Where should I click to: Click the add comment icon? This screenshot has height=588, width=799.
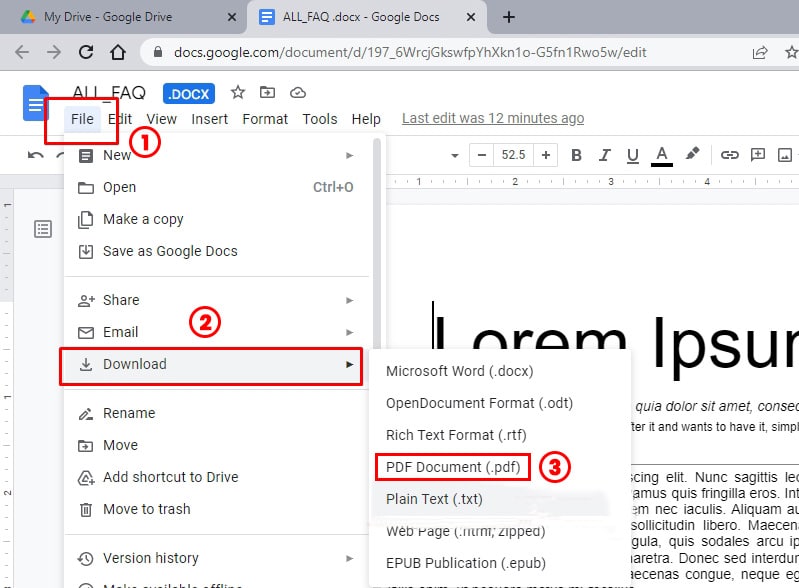(758, 155)
